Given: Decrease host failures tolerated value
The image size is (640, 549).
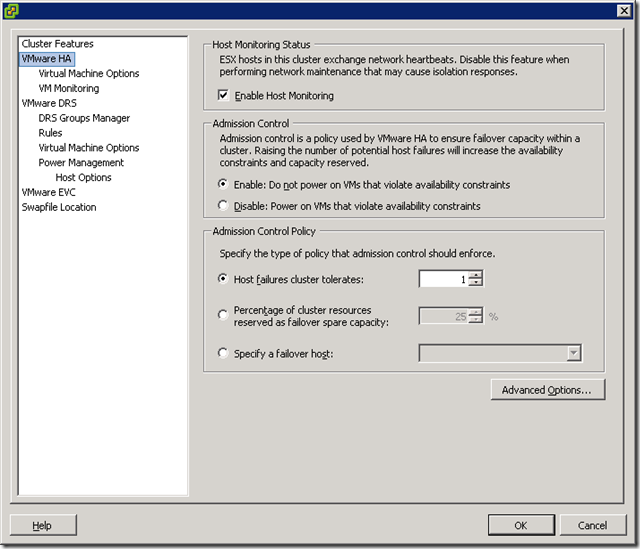Looking at the screenshot, I should tap(476, 283).
